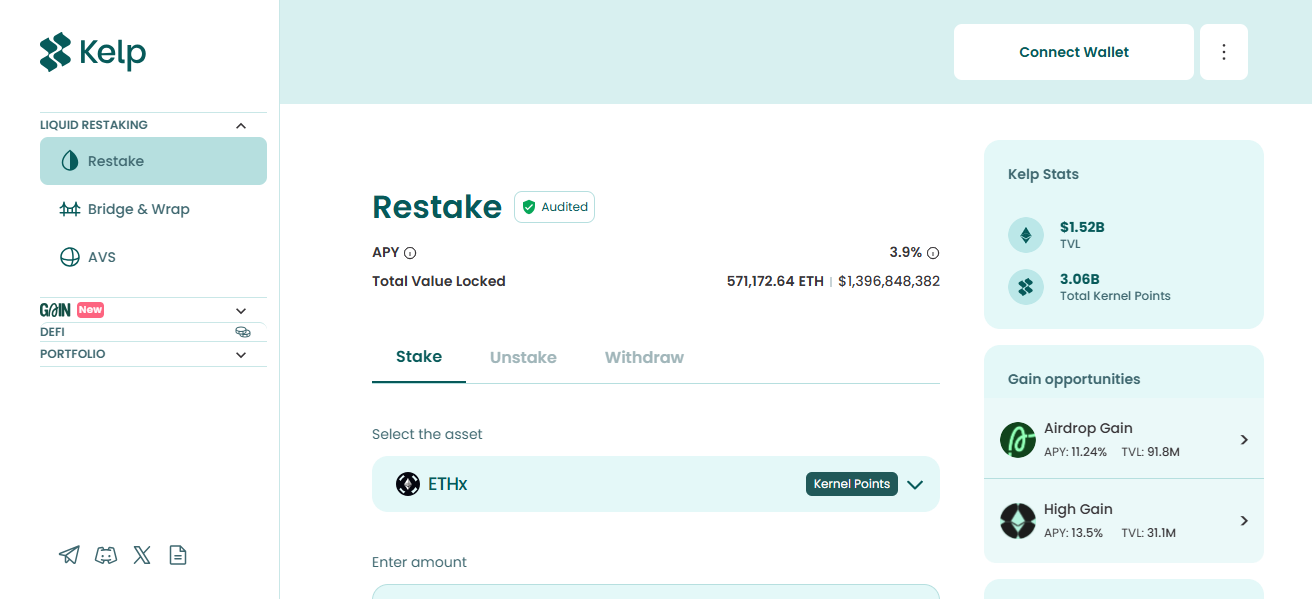The height and width of the screenshot is (599, 1312).
Task: Click the Connect Wallet button
Action: point(1074,52)
